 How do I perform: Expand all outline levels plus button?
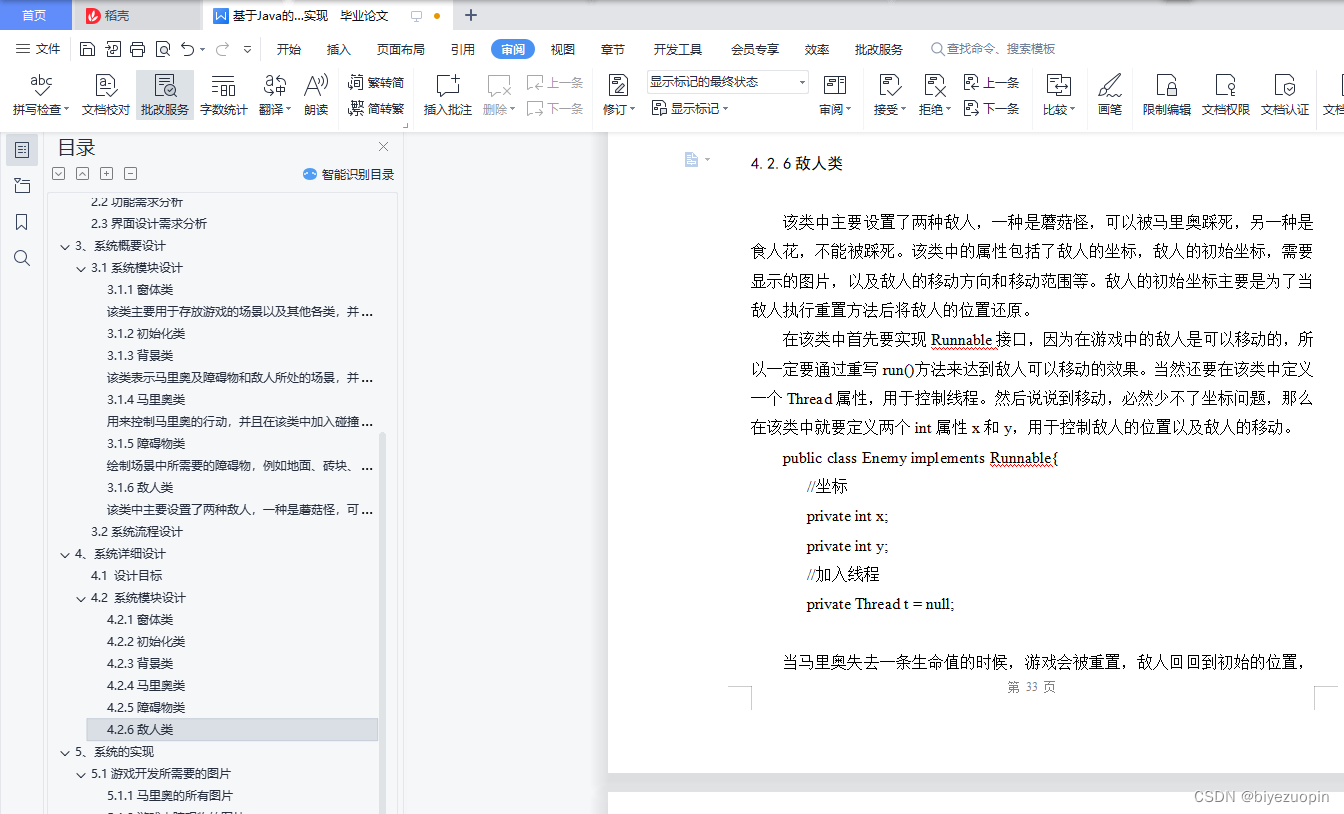click(107, 174)
